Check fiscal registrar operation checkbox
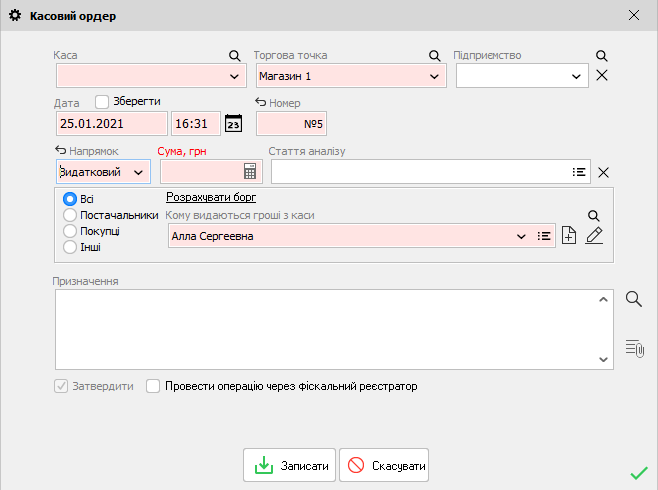658x490 pixels. tap(153, 386)
